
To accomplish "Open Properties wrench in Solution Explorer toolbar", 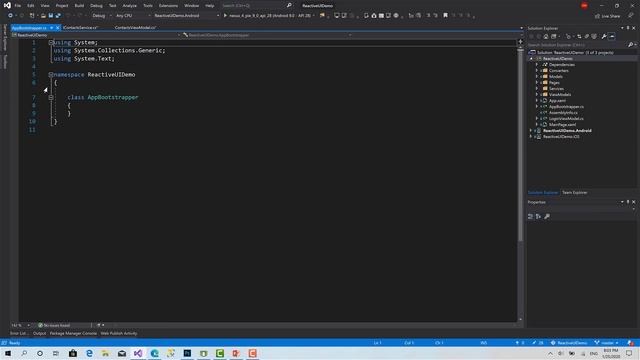I will (604, 36).
